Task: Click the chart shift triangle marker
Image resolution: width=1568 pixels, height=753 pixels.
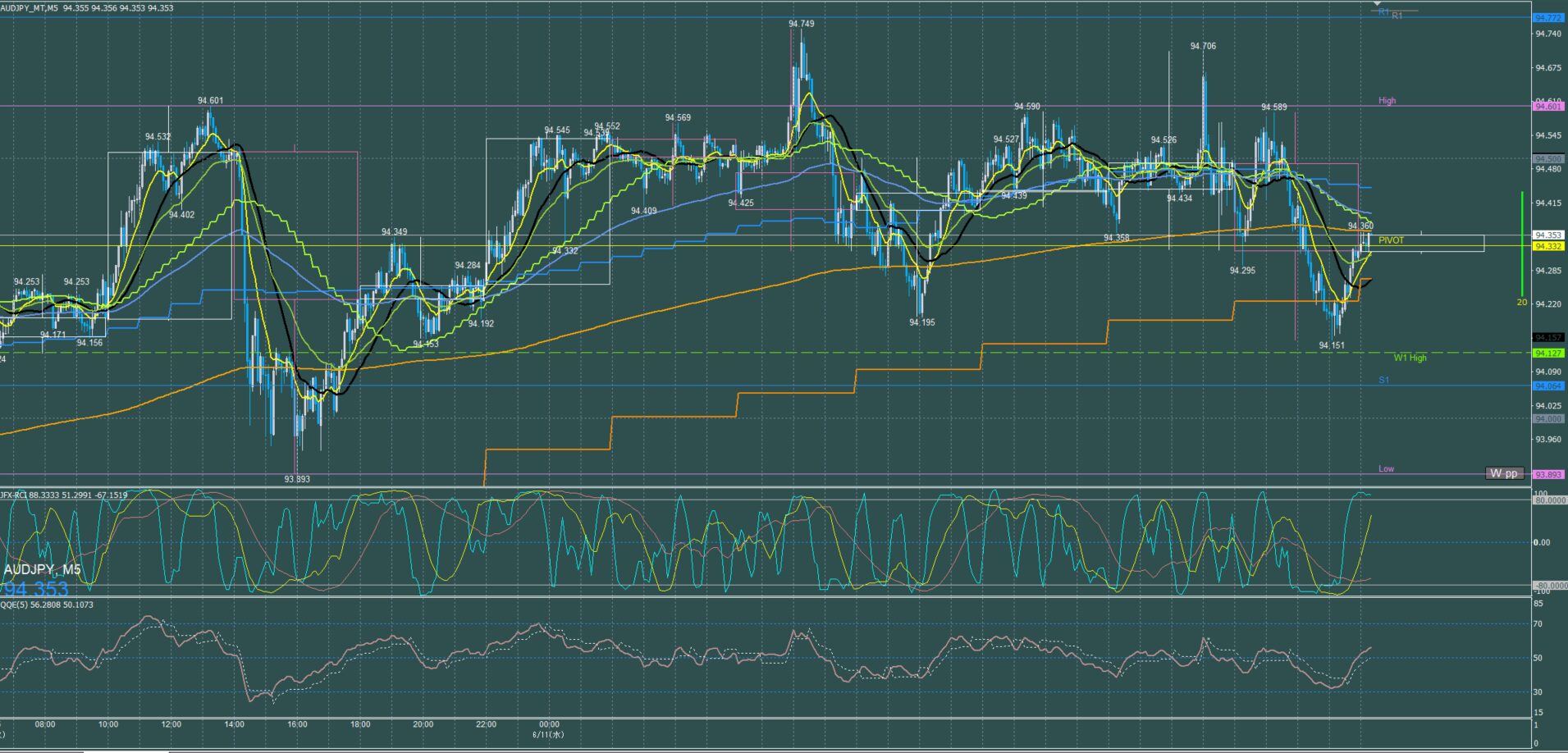Action: pyautogui.click(x=1378, y=4)
